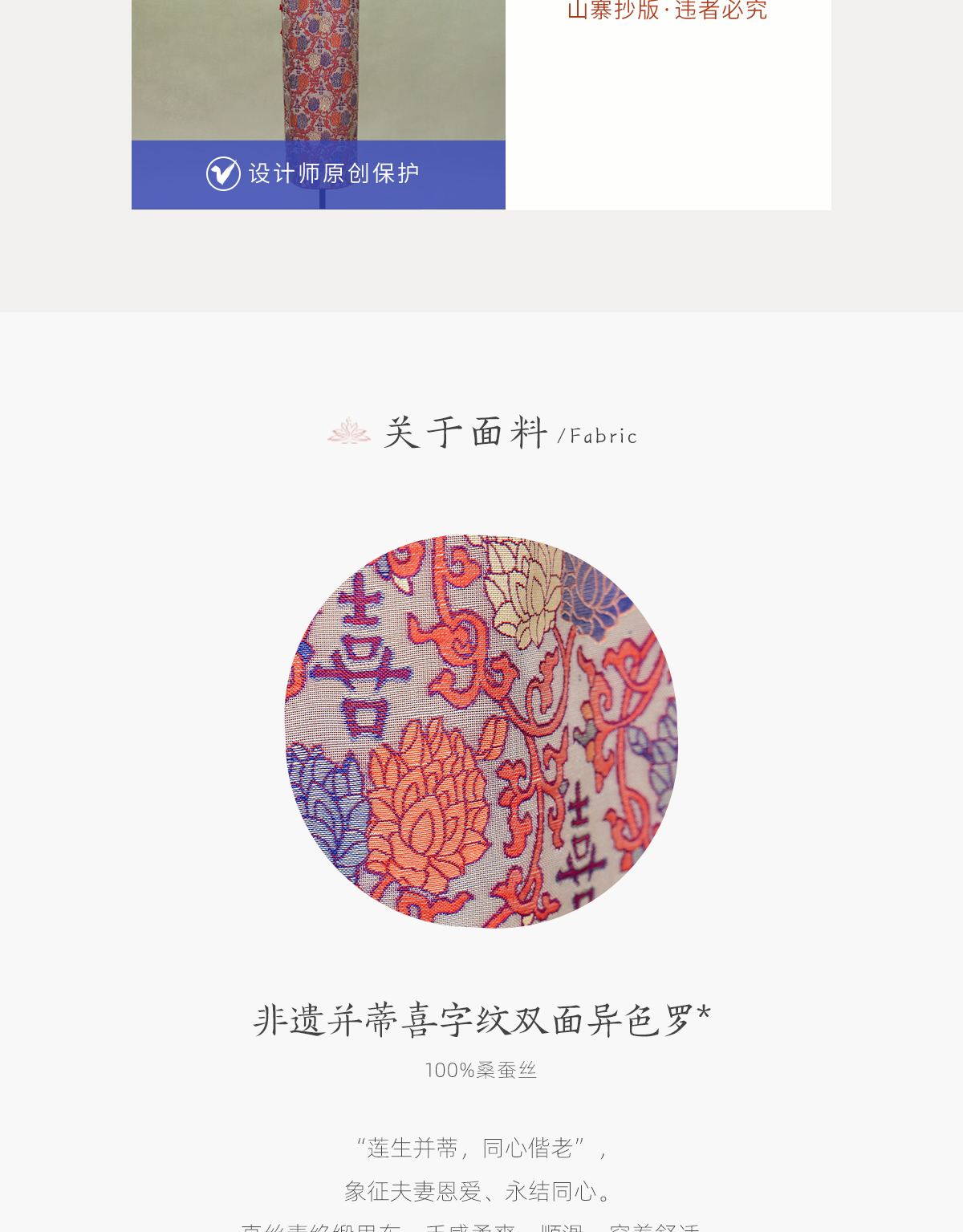Click the white panel beside the garment photo
Image resolution: width=963 pixels, height=1232 pixels.
[x=668, y=104]
